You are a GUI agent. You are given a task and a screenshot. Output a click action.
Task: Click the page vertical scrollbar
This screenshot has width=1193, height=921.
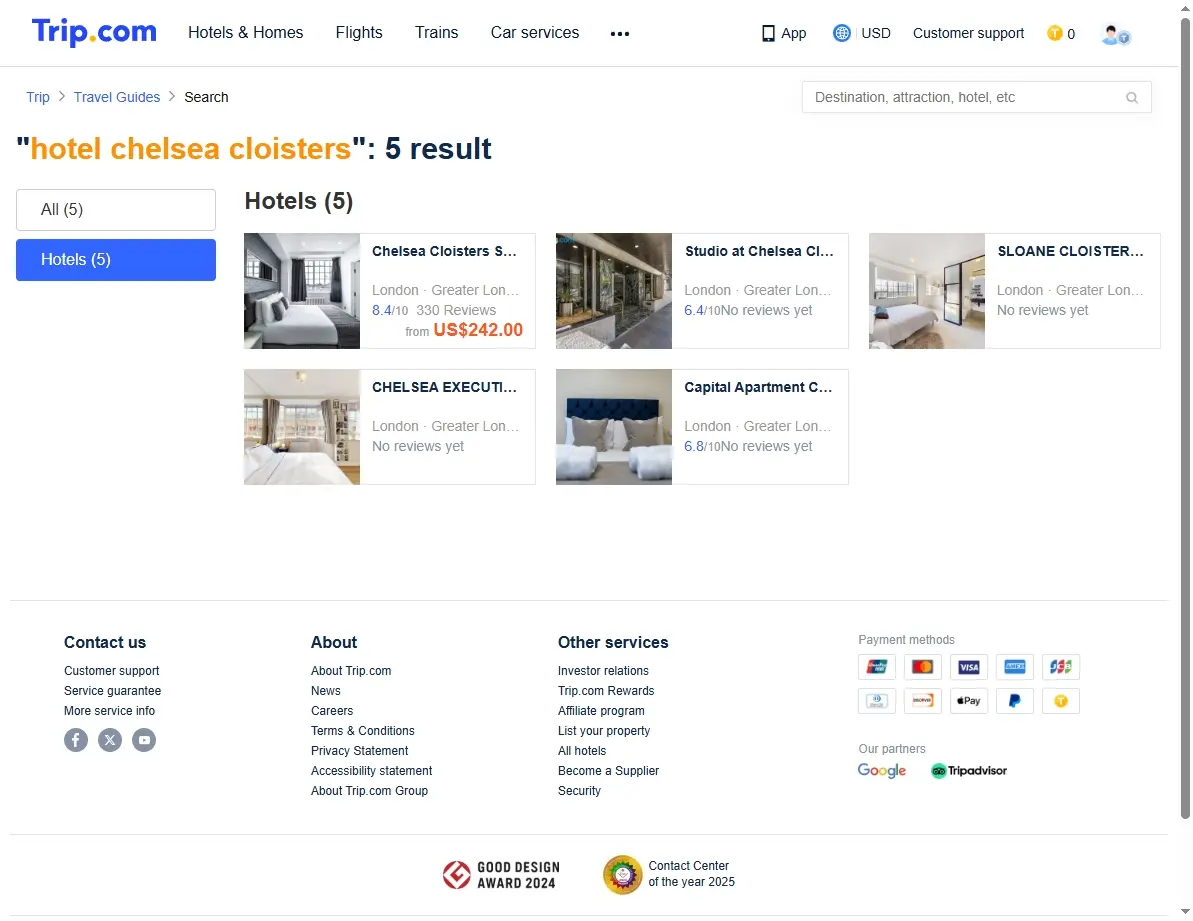pyautogui.click(x=1185, y=418)
